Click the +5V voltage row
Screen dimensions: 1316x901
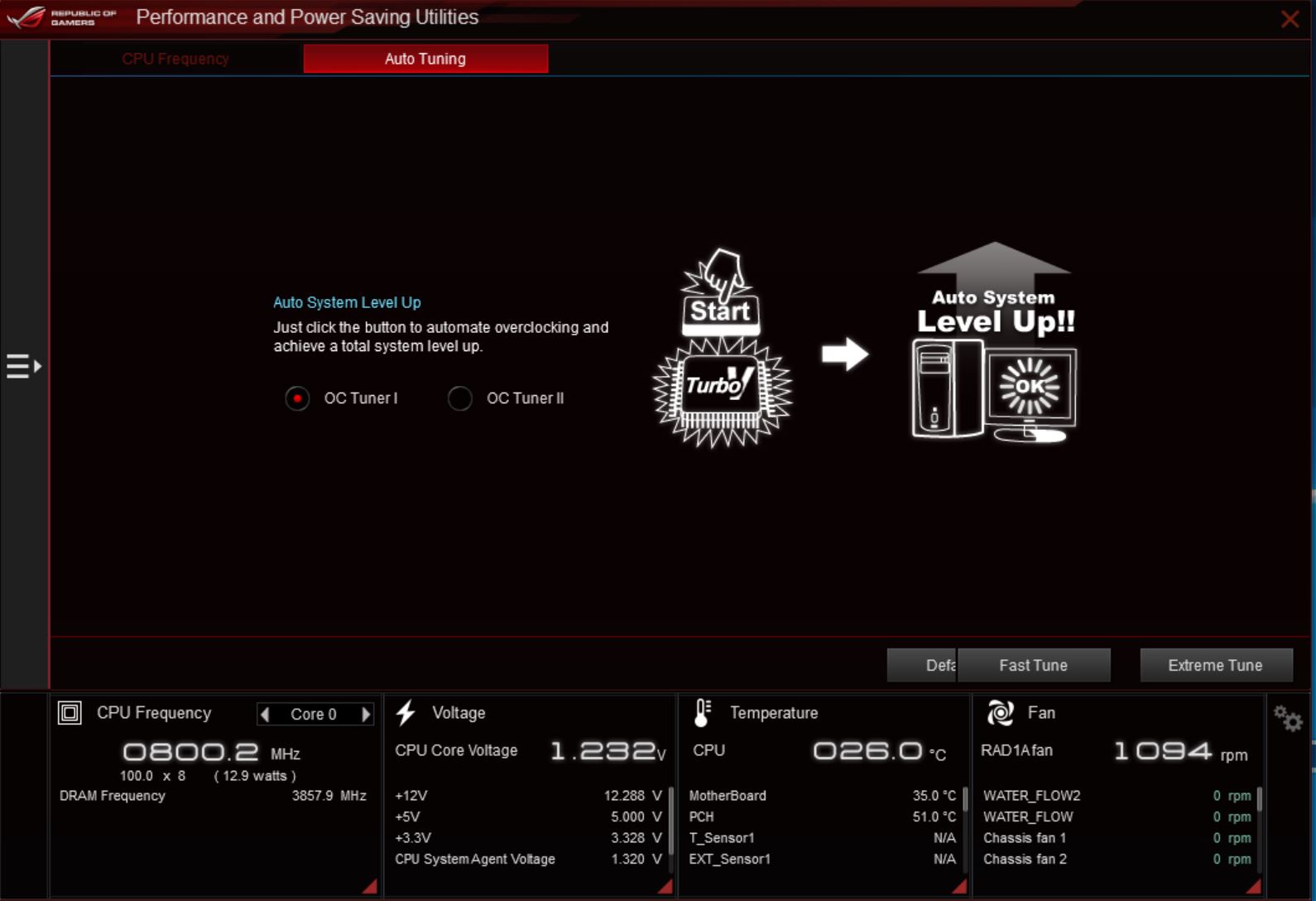coord(528,817)
